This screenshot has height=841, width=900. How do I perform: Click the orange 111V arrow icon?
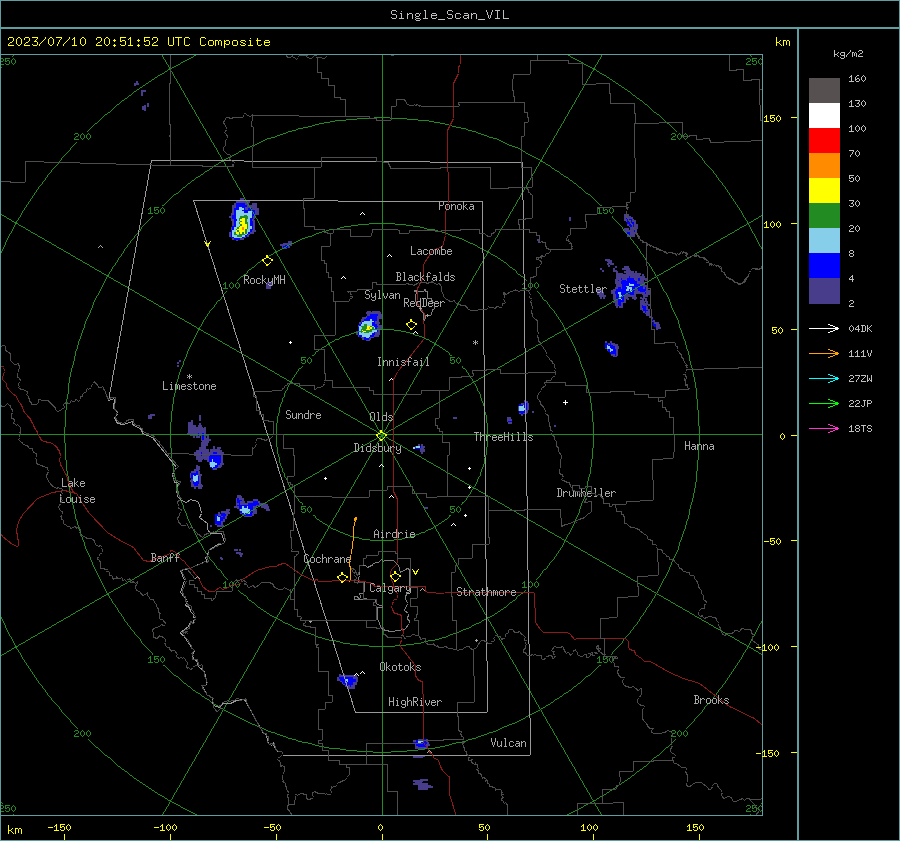[x=824, y=354]
